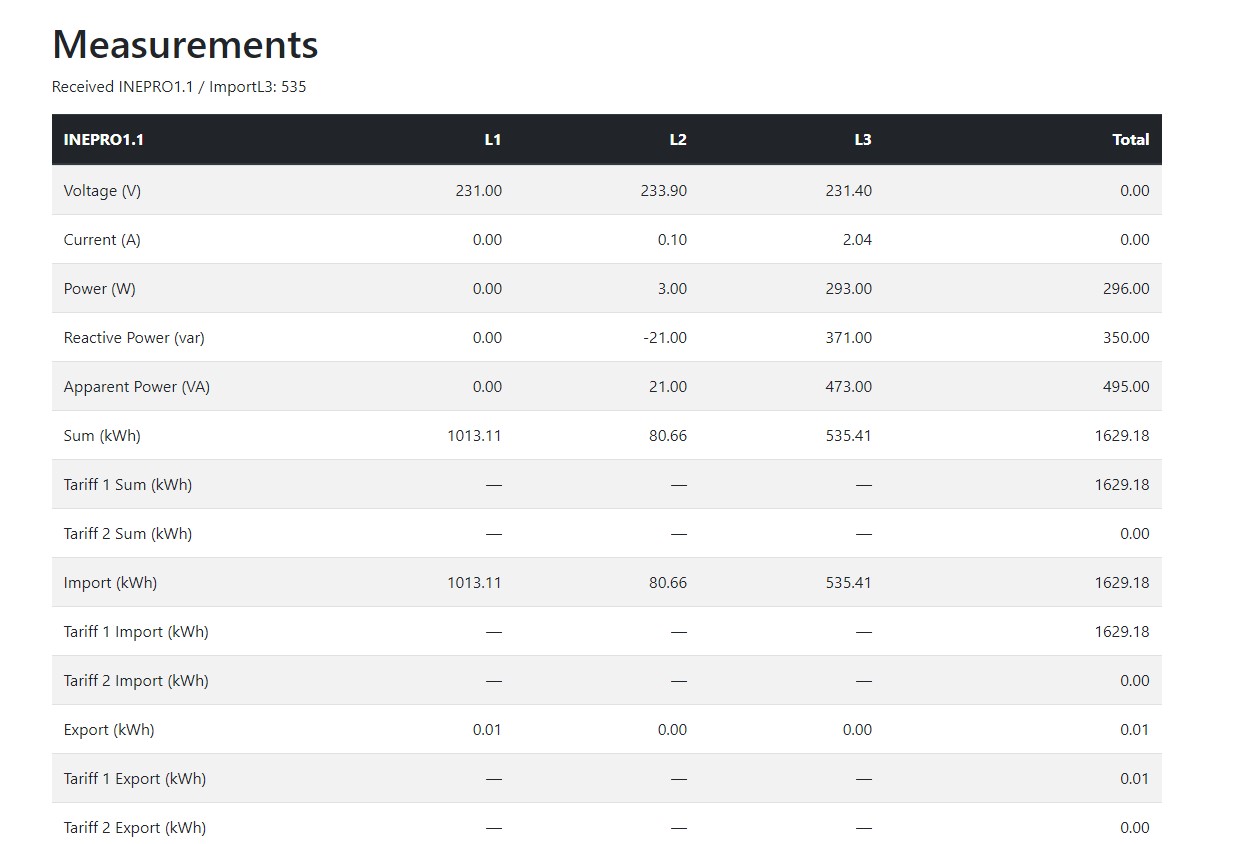The width and height of the screenshot is (1255, 844).
Task: Click the L1 column header
Action: (x=492, y=140)
